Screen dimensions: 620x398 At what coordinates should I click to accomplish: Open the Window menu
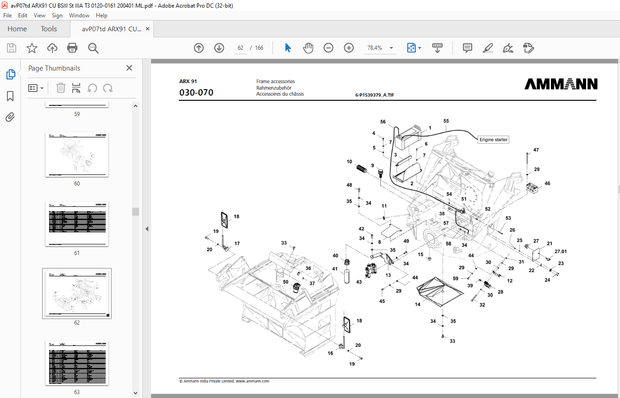coord(79,15)
